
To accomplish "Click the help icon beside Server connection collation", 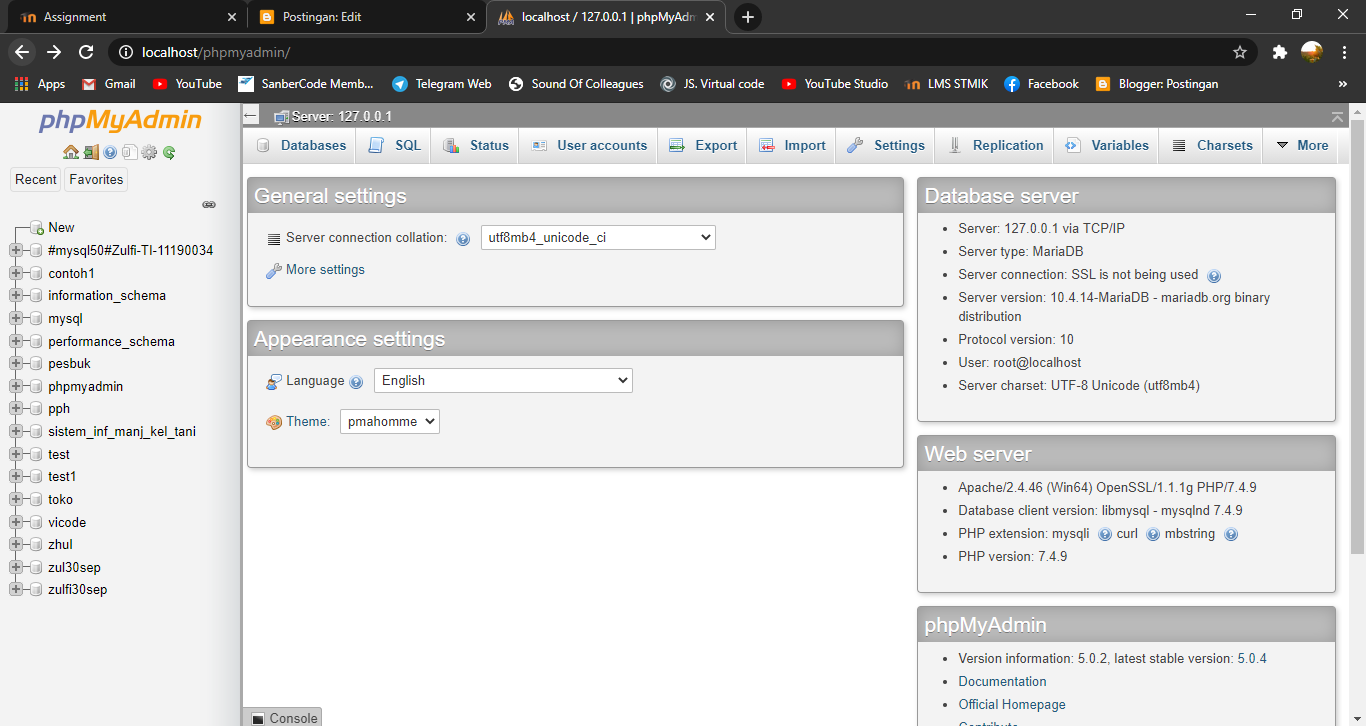I will click(x=462, y=238).
